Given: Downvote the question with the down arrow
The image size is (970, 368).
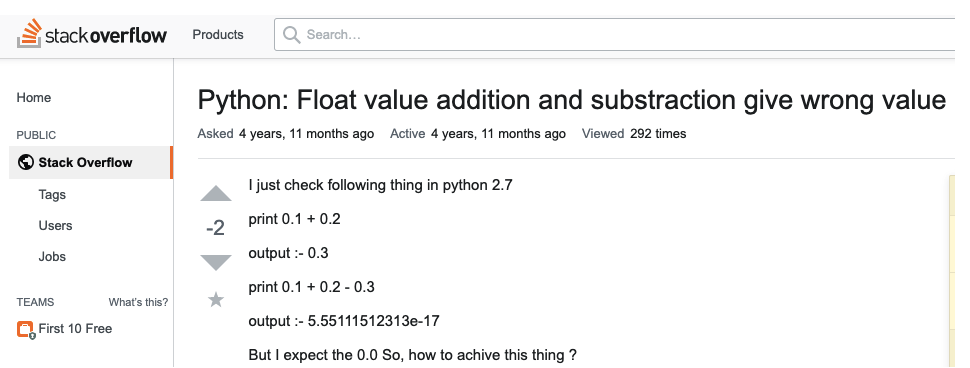Looking at the screenshot, I should coord(216,263).
